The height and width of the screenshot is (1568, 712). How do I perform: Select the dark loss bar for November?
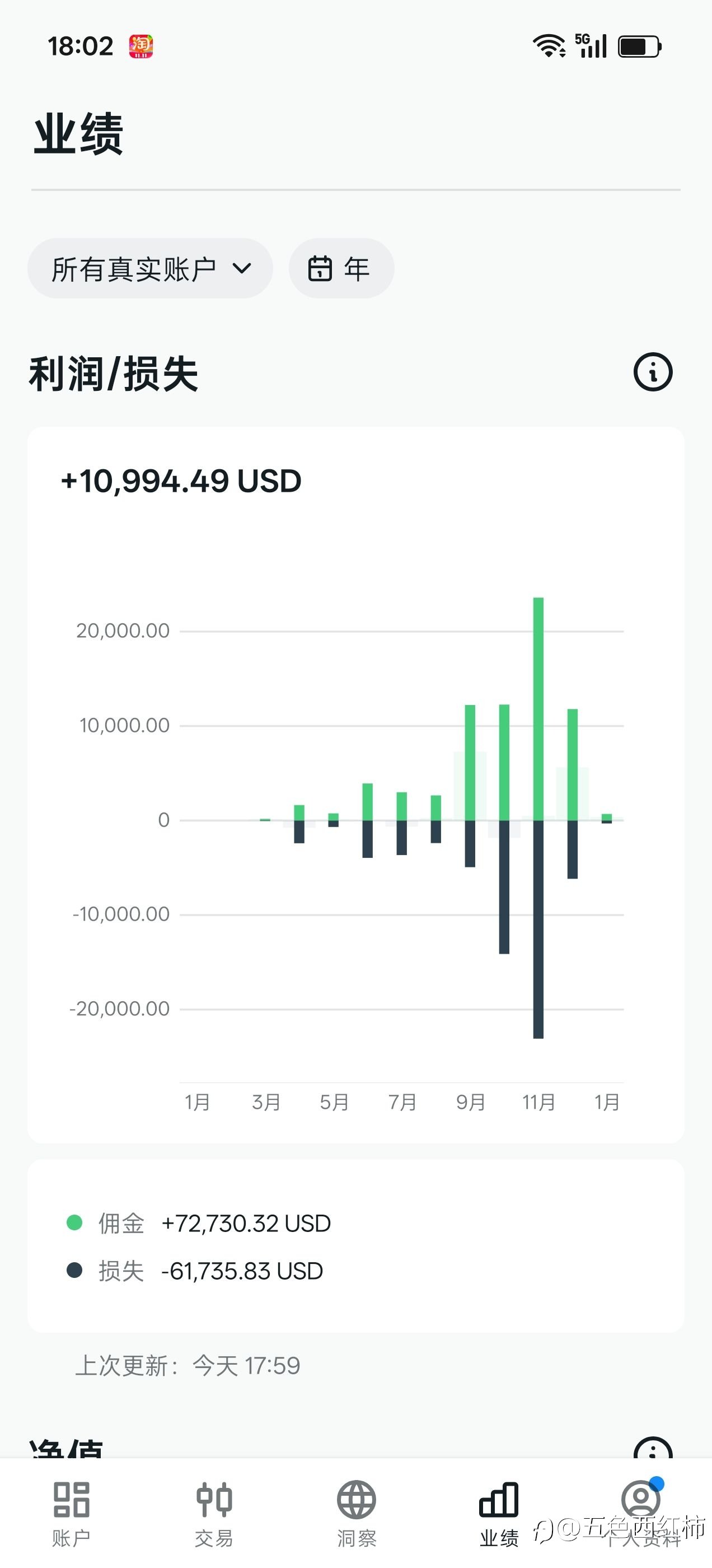tap(538, 928)
